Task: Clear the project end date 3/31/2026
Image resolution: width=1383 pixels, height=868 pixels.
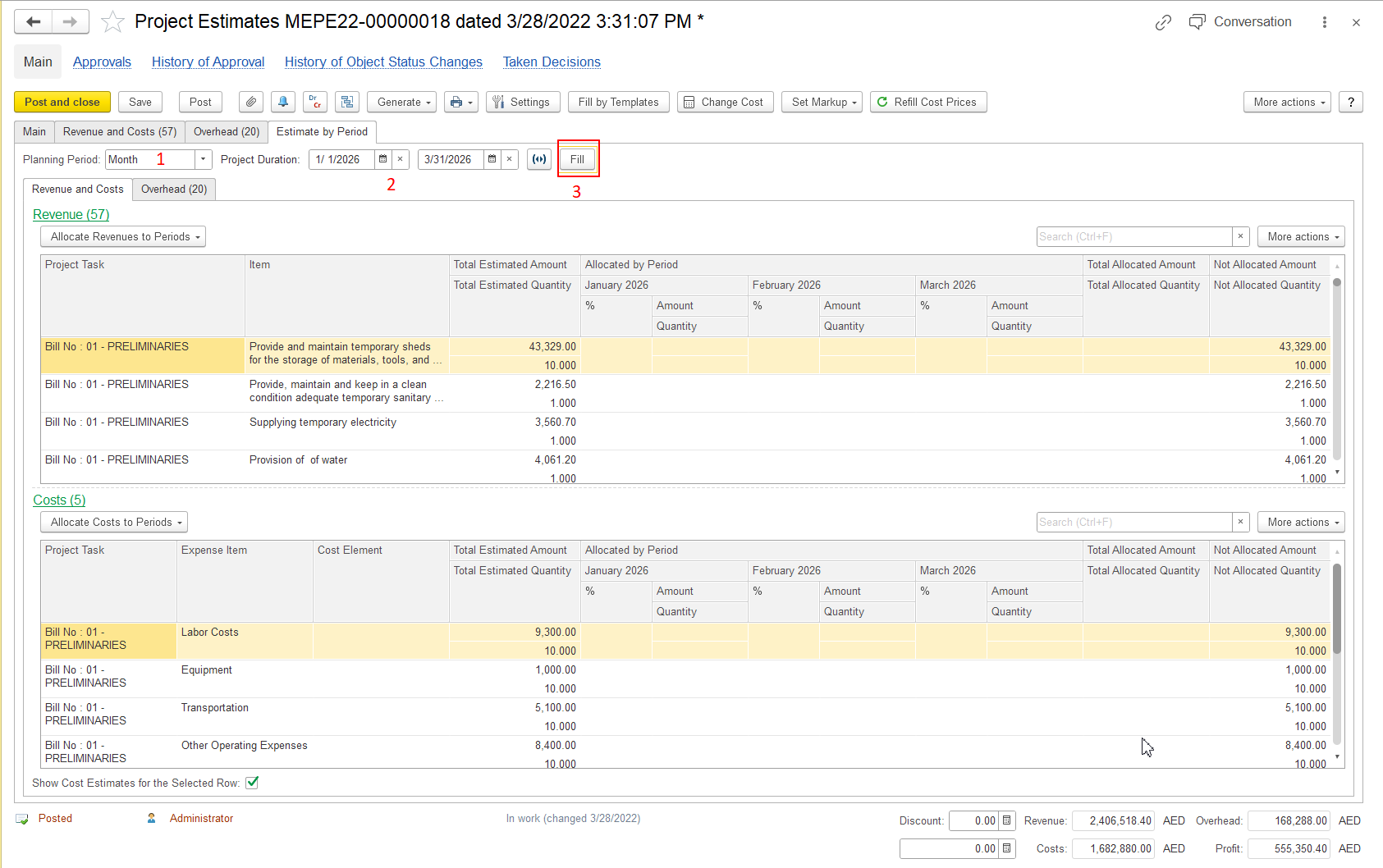Action: (509, 159)
